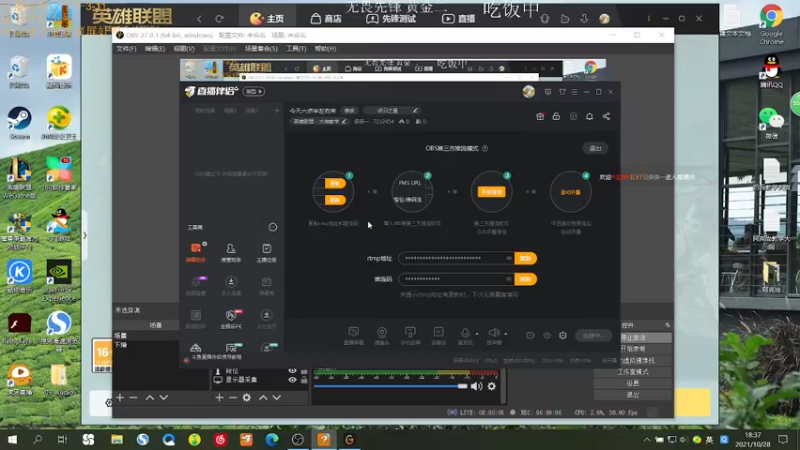The image size is (800, 450).
Task: Toggle visibility of 显示器采集 source
Action: (292, 380)
